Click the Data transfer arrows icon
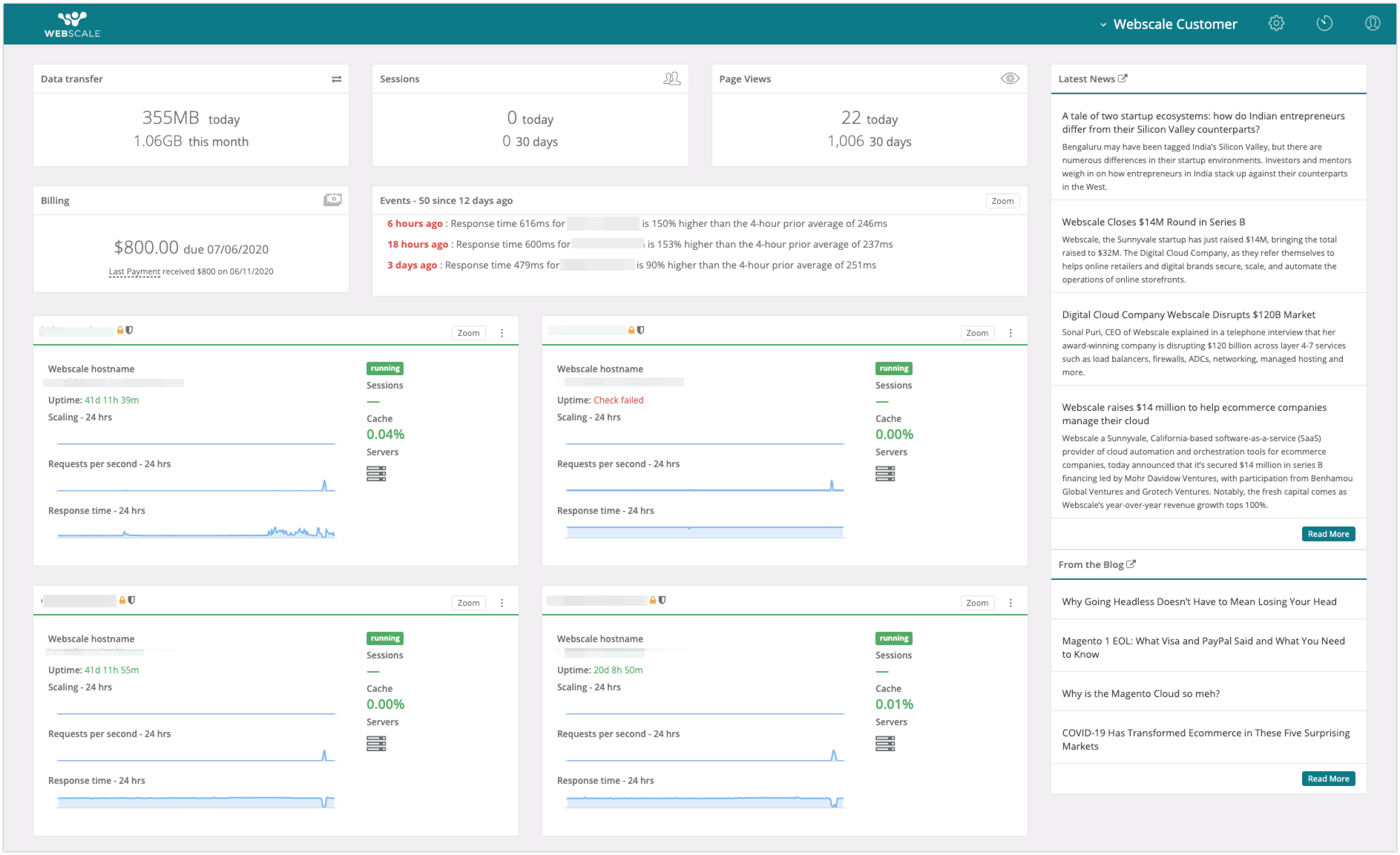This screenshot has height=855, width=1400. (336, 79)
